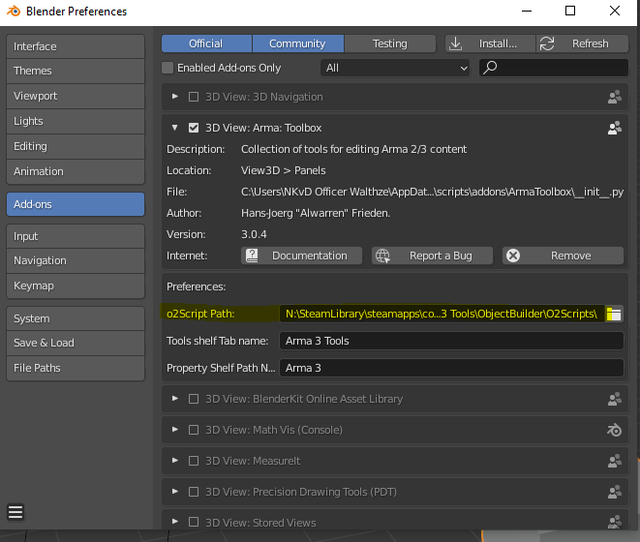Click the ArmaToolbox __init__.py file path
This screenshot has width=640, height=542.
click(x=432, y=192)
